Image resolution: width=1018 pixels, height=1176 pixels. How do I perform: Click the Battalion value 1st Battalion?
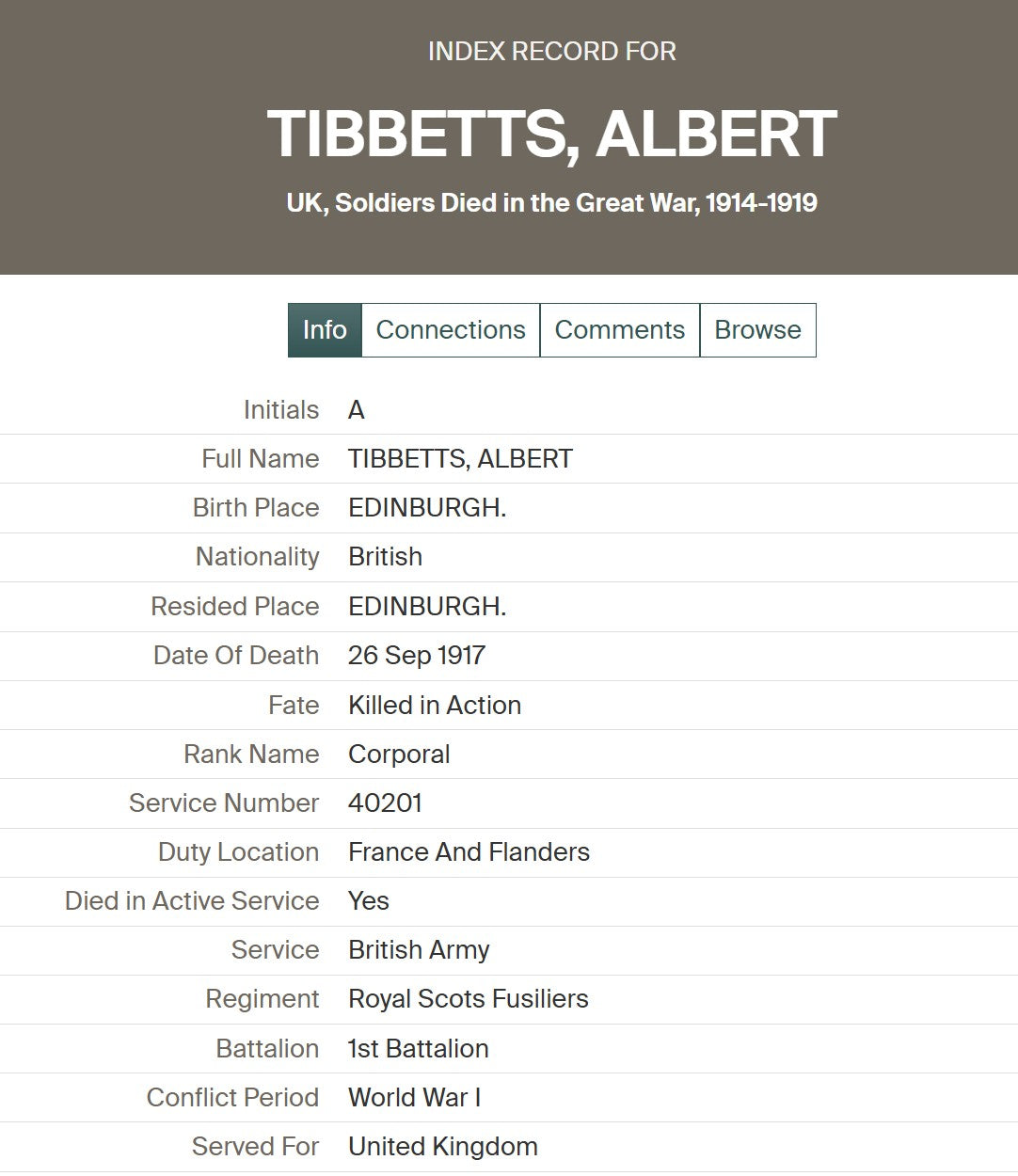[x=419, y=1049]
